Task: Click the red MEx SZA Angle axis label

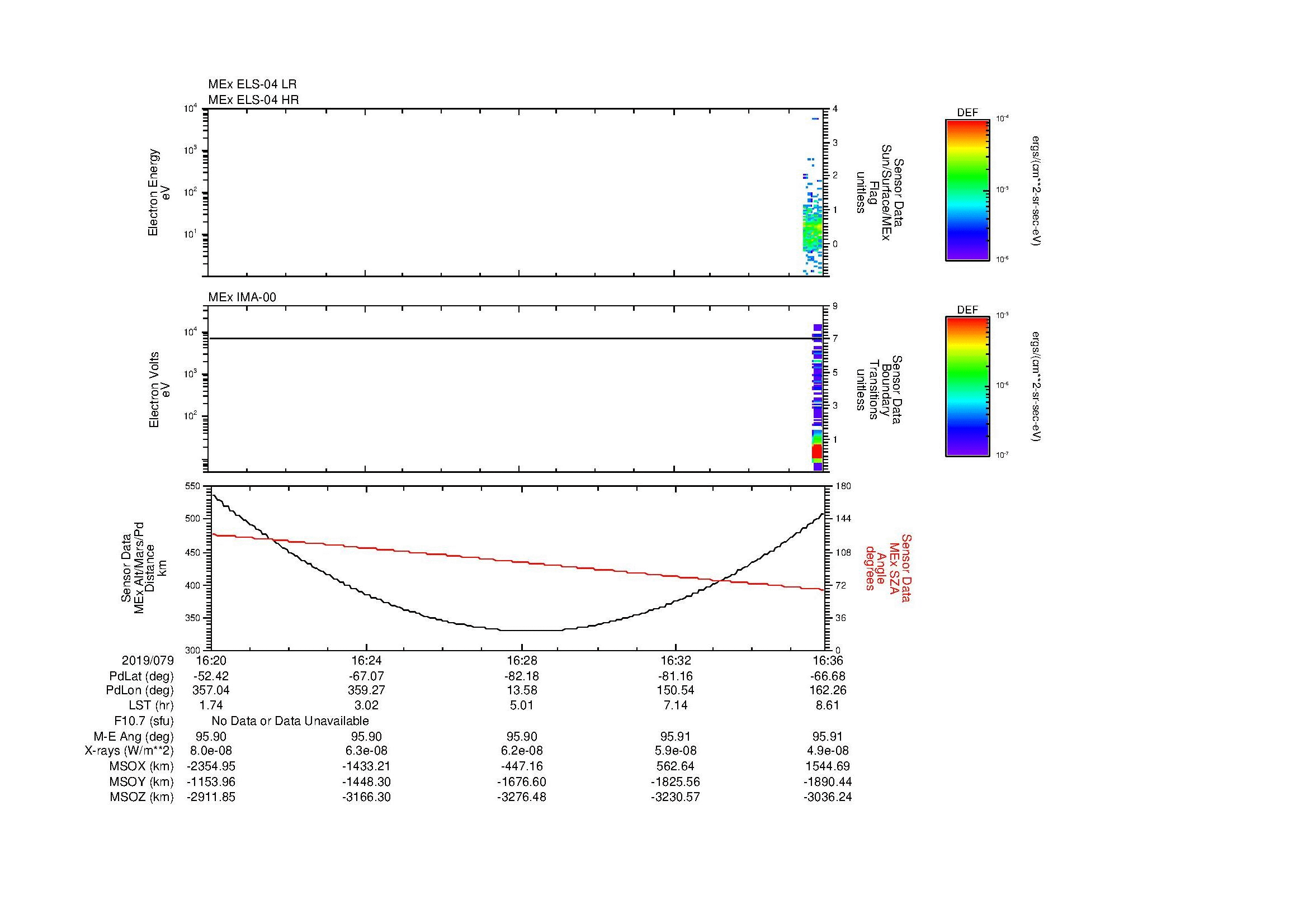Action: pos(888,567)
